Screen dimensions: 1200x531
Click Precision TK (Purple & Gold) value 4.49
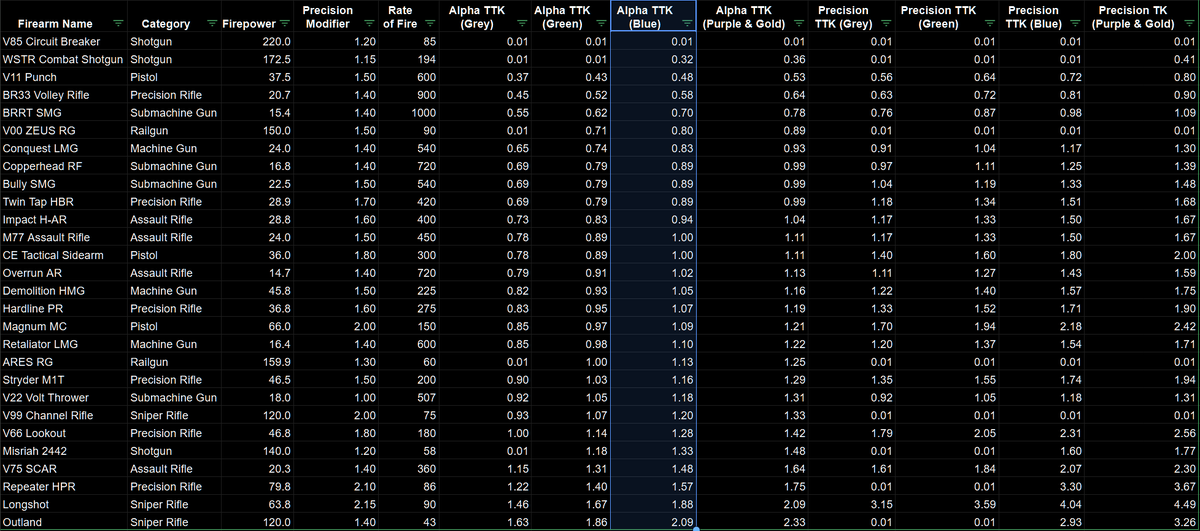point(1184,504)
